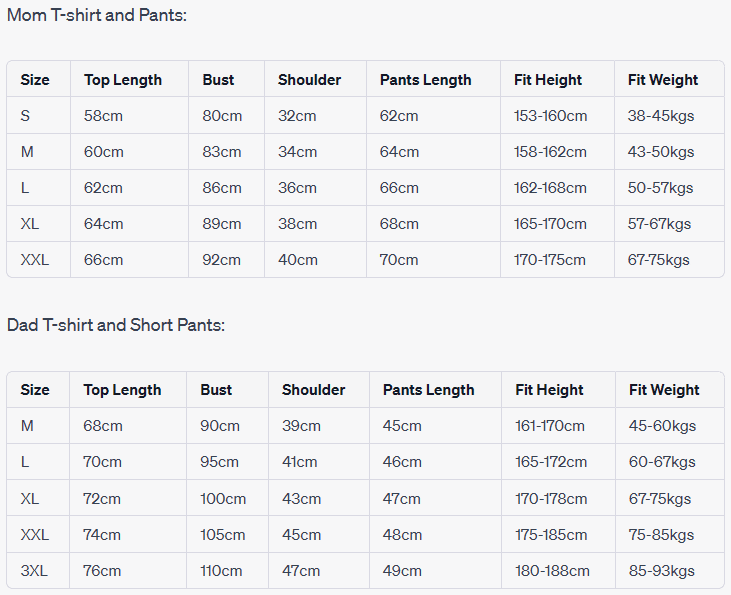This screenshot has width=731, height=595.
Task: Select the 100cm bust cell
Action: coord(224,499)
